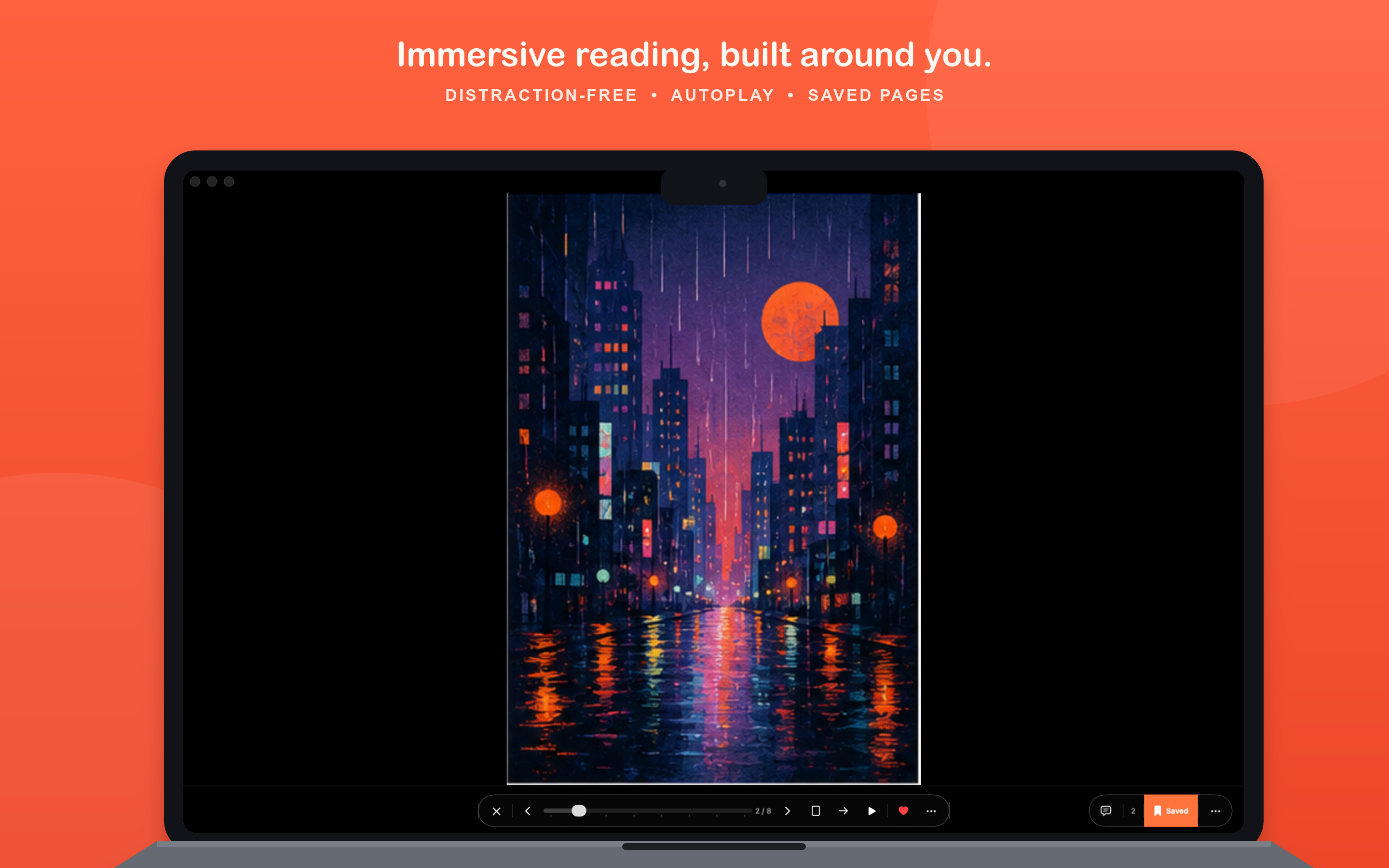Click the neon city artwork page
1389x868 pixels.
point(713,488)
